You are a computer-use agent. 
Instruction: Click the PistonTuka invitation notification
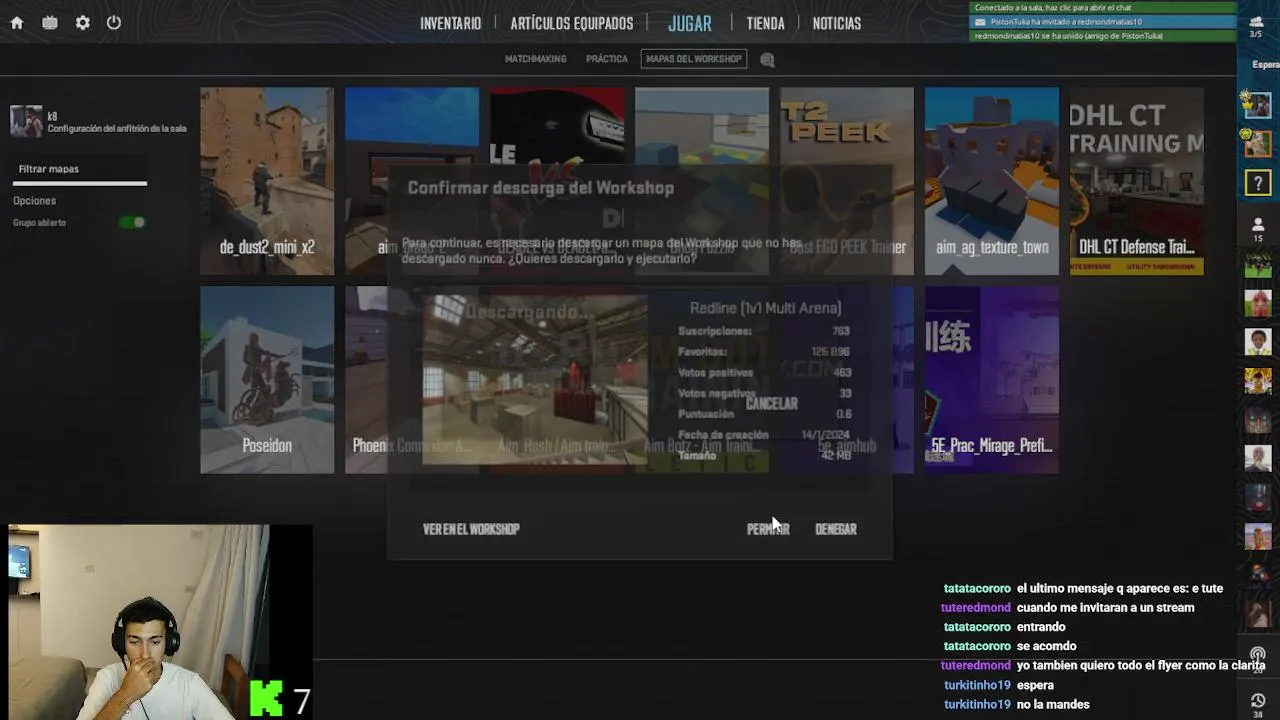coord(1103,22)
